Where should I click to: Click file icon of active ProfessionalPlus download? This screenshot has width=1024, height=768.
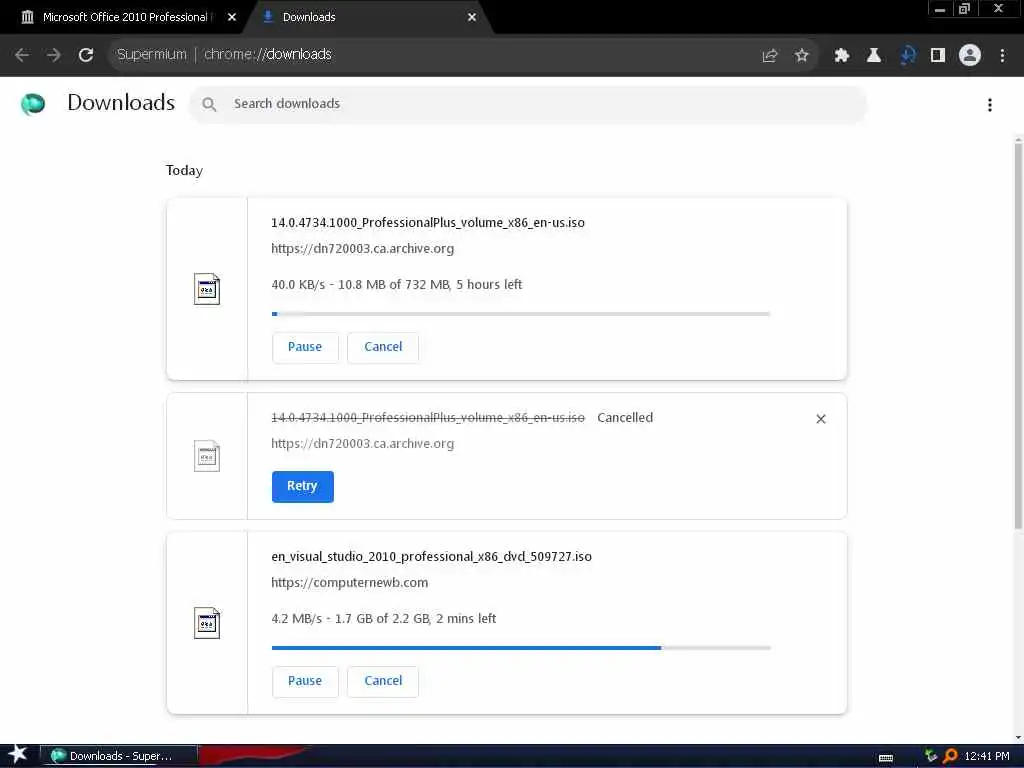(207, 289)
